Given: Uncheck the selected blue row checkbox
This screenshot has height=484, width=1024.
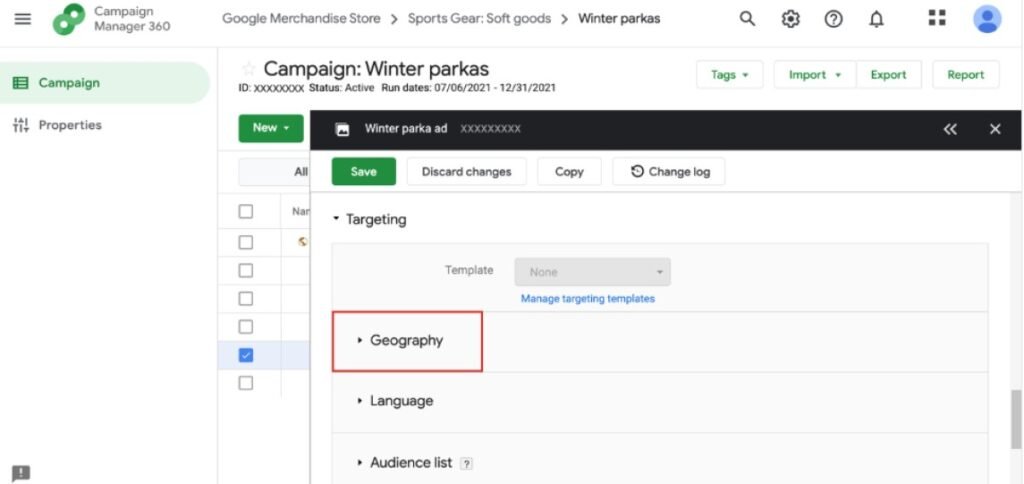Looking at the screenshot, I should (x=246, y=355).
